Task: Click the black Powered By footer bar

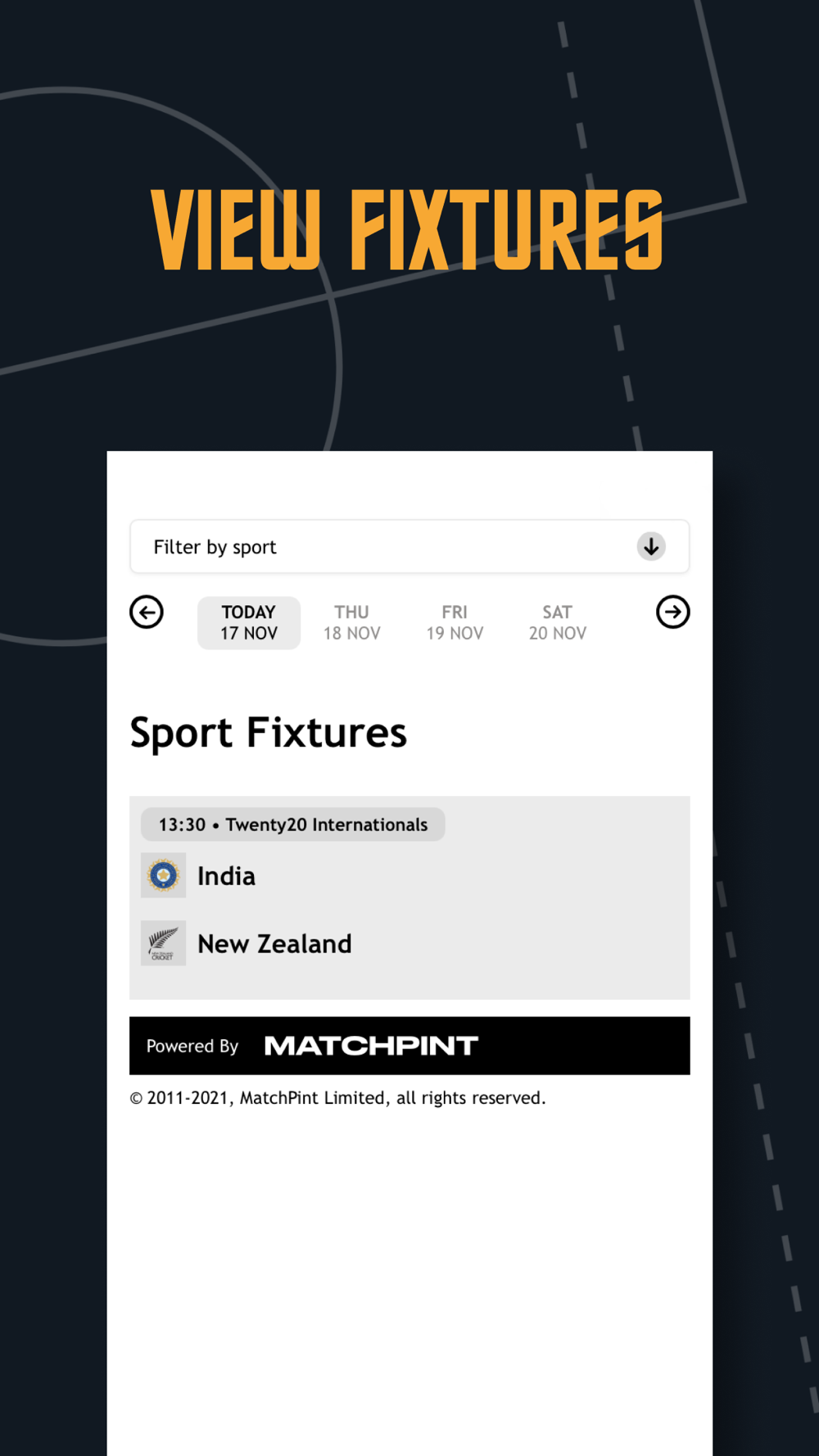Action: (409, 1046)
